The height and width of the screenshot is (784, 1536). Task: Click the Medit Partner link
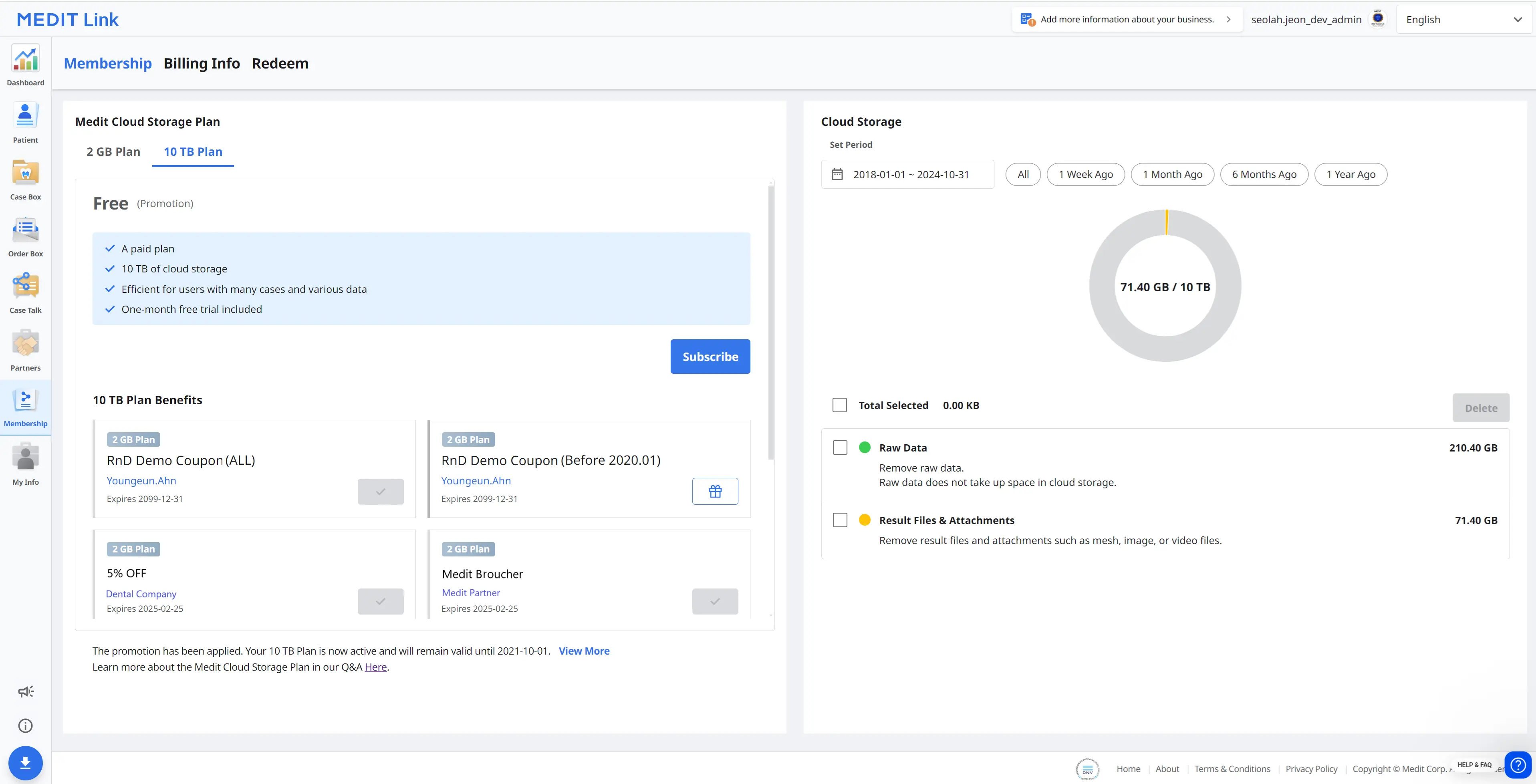point(470,593)
